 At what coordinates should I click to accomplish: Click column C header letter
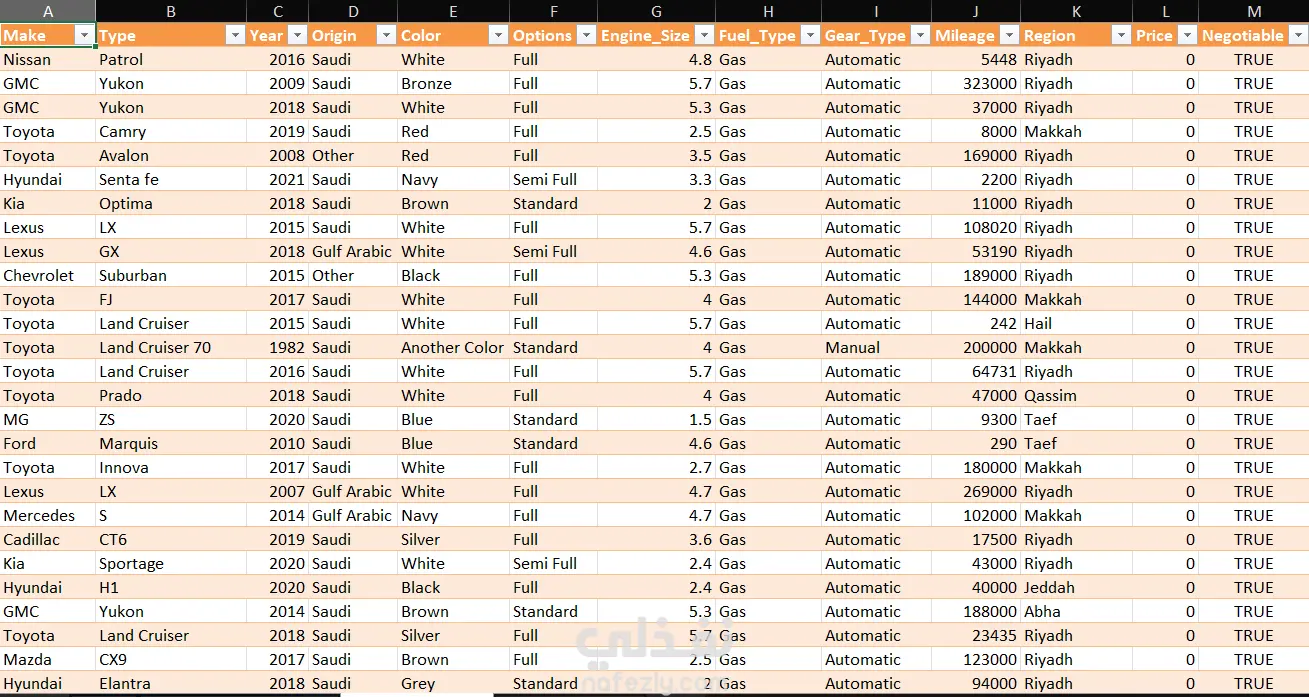click(277, 11)
